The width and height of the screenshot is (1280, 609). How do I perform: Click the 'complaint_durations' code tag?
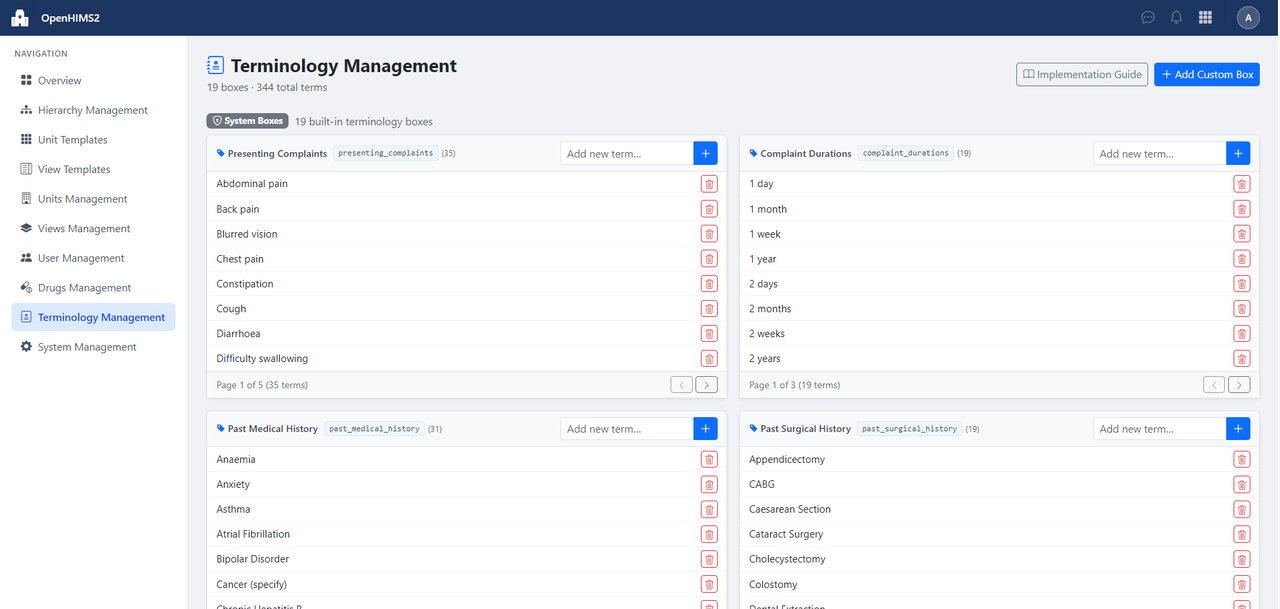906,153
